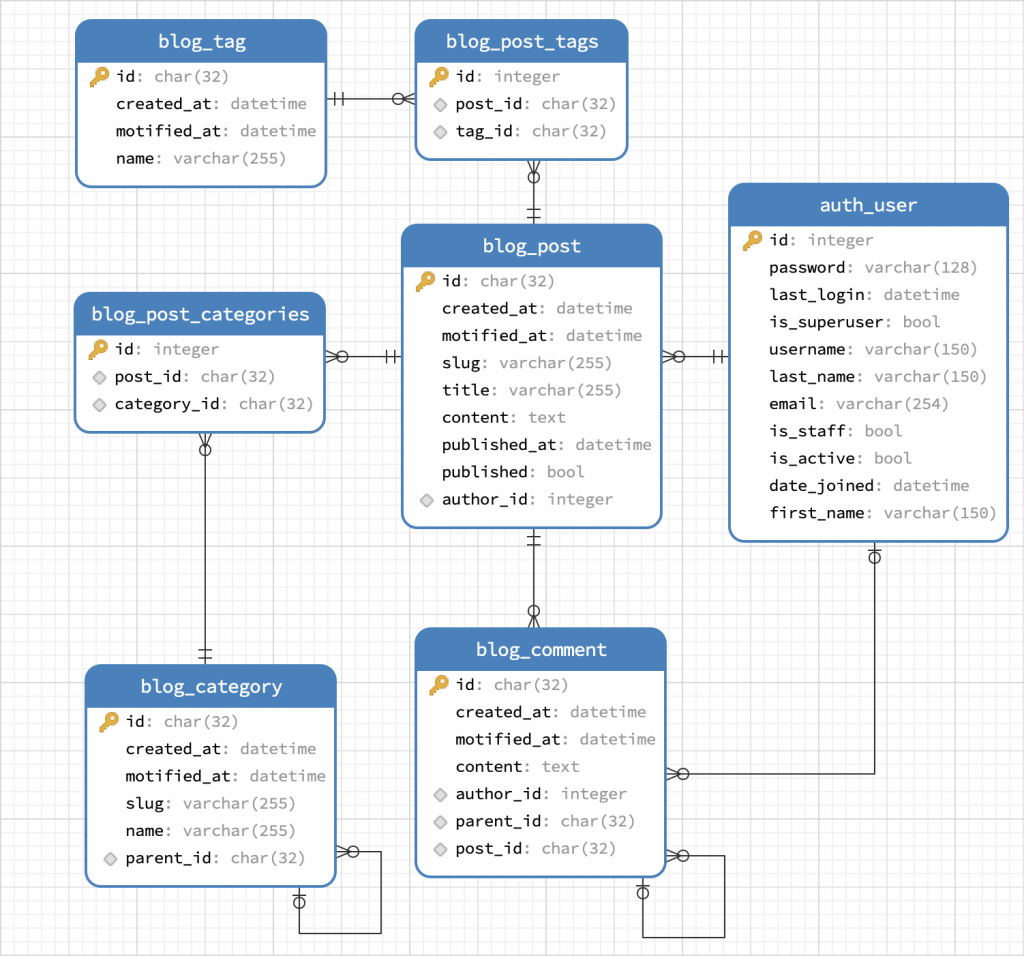Click the key icon in blog_comment table
Screen dimensions: 1024x956
(439, 684)
